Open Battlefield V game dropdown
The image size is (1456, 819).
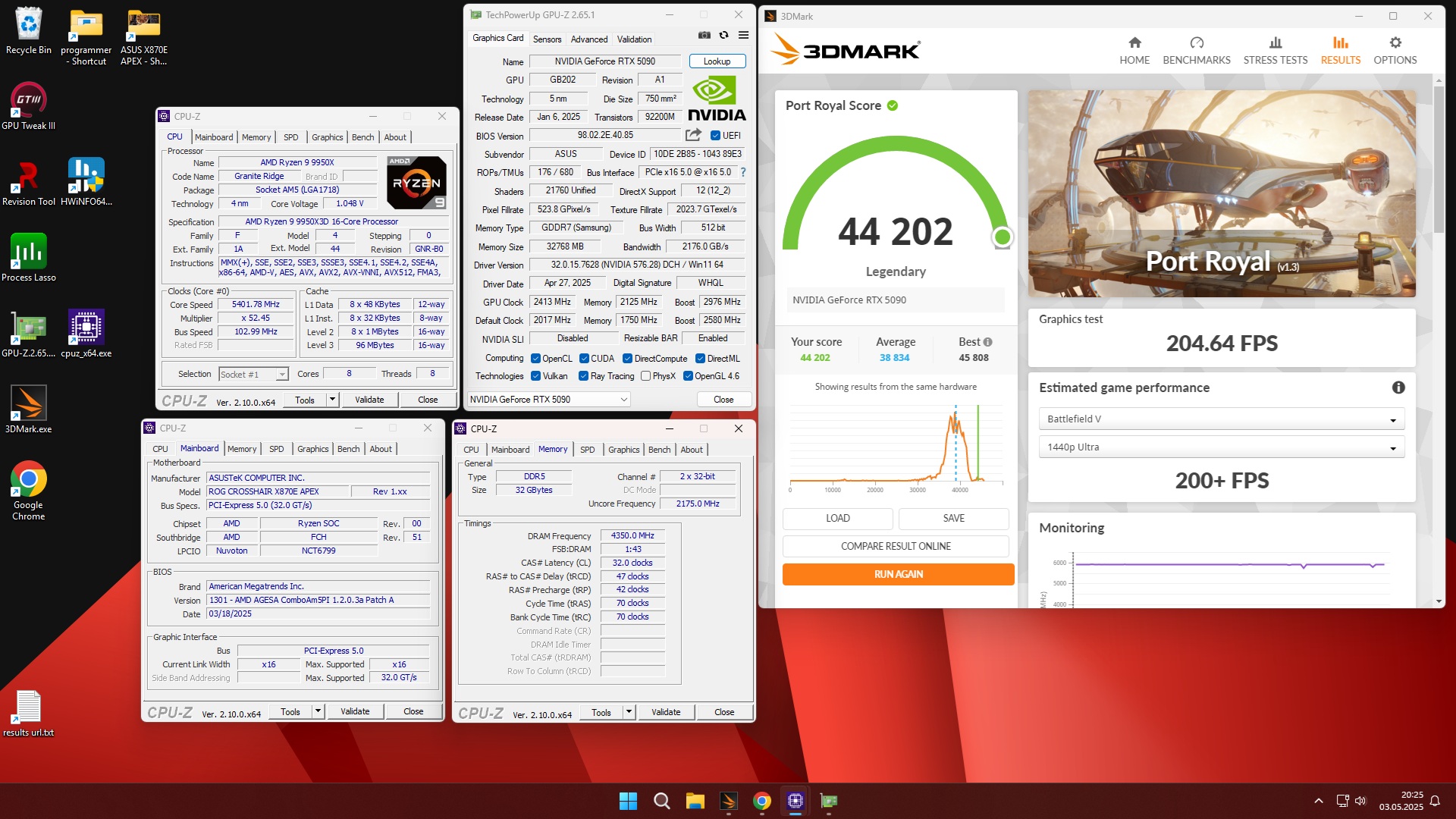[1221, 419]
